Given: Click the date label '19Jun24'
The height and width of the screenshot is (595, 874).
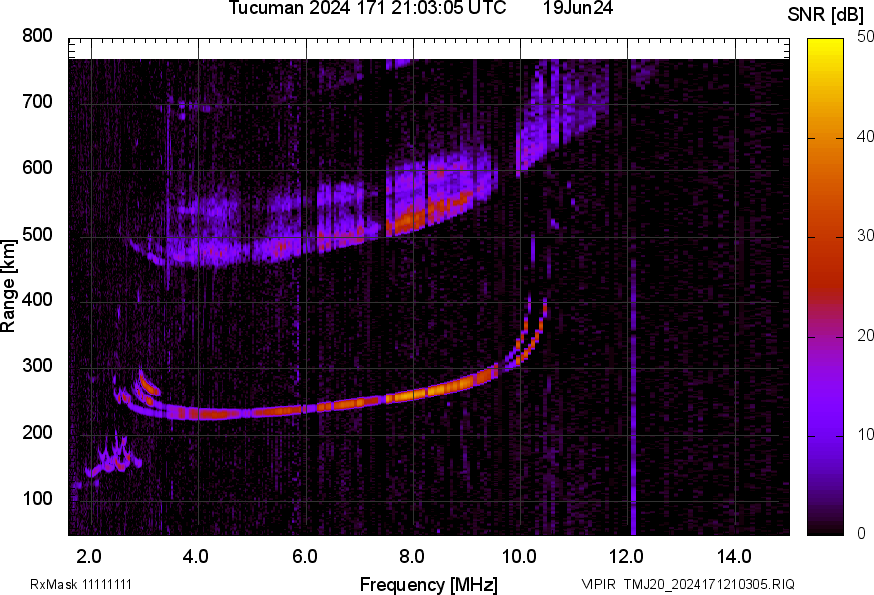Looking at the screenshot, I should 578,8.
